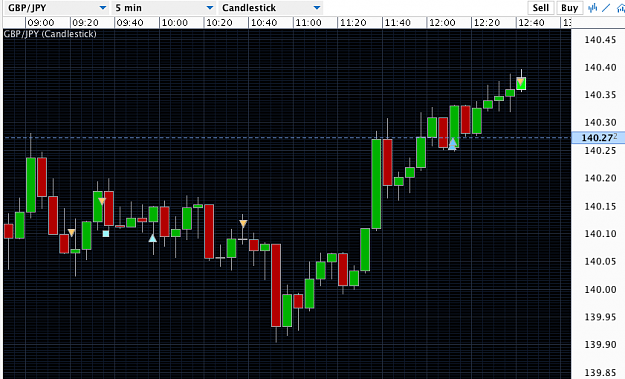The height and width of the screenshot is (379, 625).
Task: Click the 139.85 price axis label
Action: 600,373
